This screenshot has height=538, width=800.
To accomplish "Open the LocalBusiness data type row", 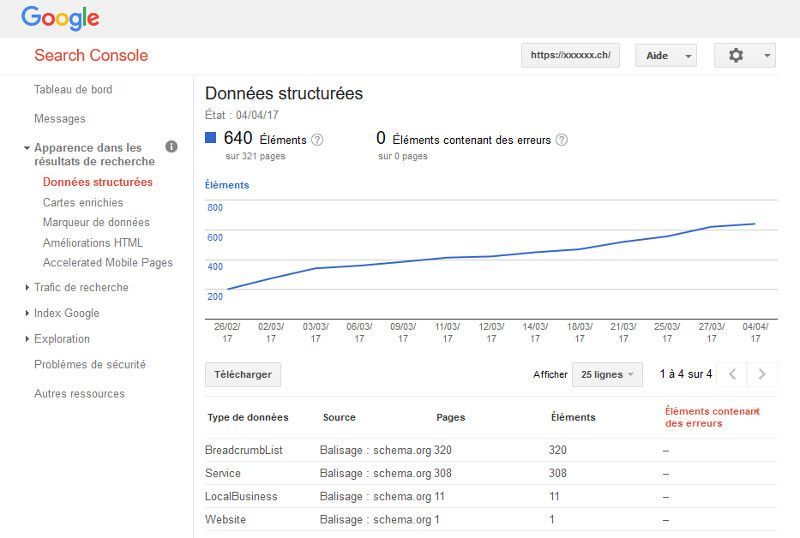I will pos(491,496).
